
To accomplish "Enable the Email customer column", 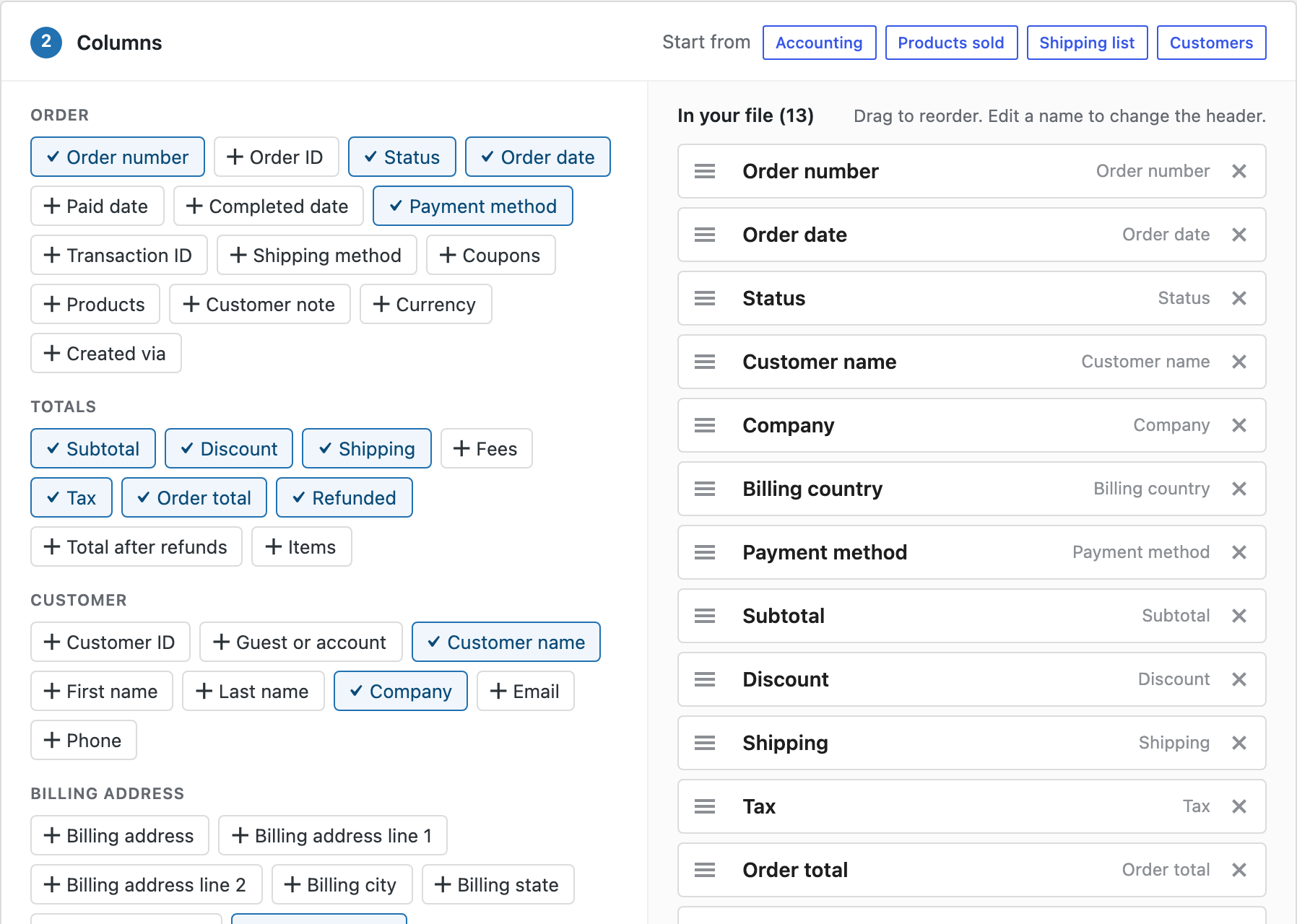I will (526, 691).
